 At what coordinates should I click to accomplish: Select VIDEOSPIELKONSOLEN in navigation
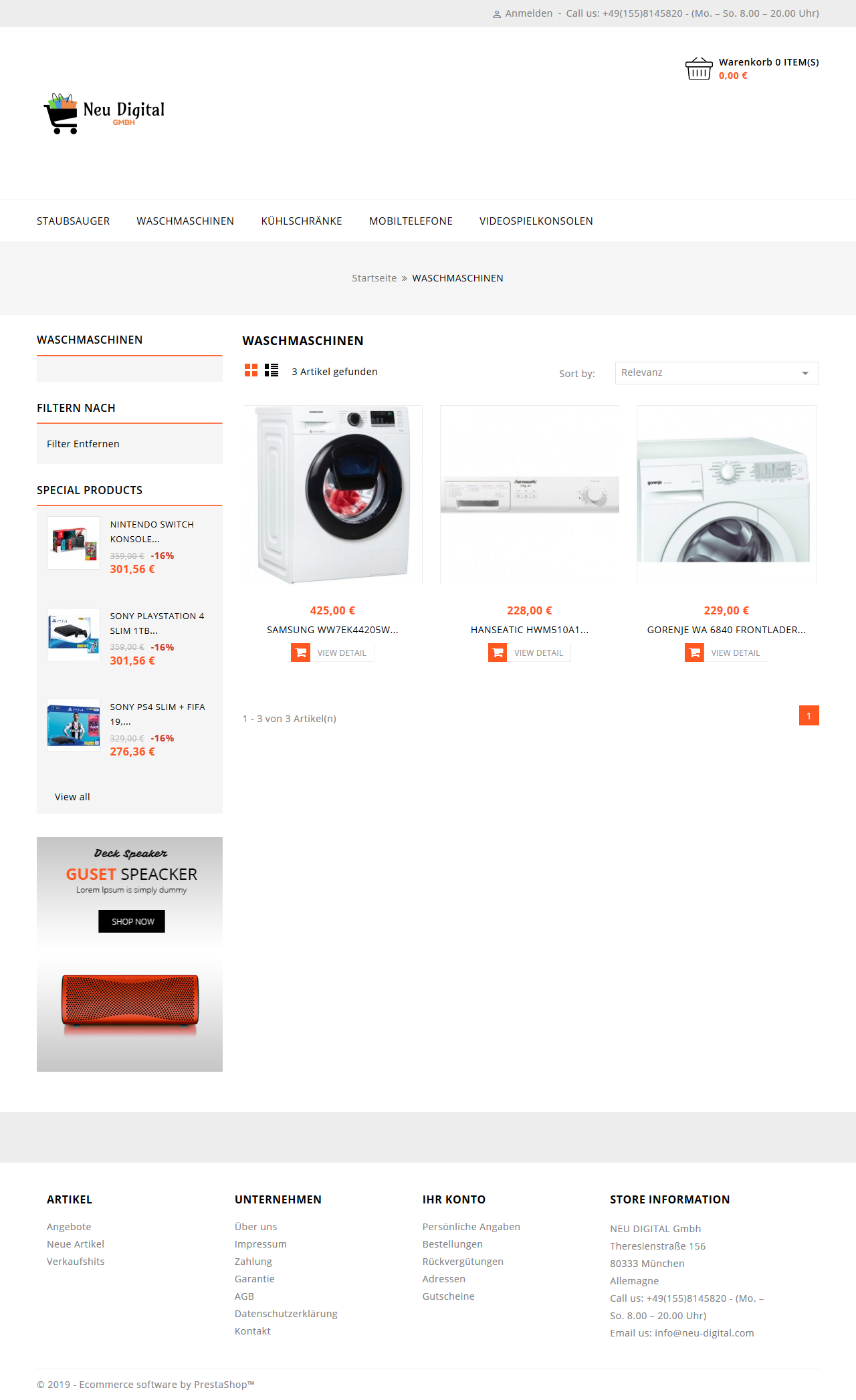click(x=536, y=221)
